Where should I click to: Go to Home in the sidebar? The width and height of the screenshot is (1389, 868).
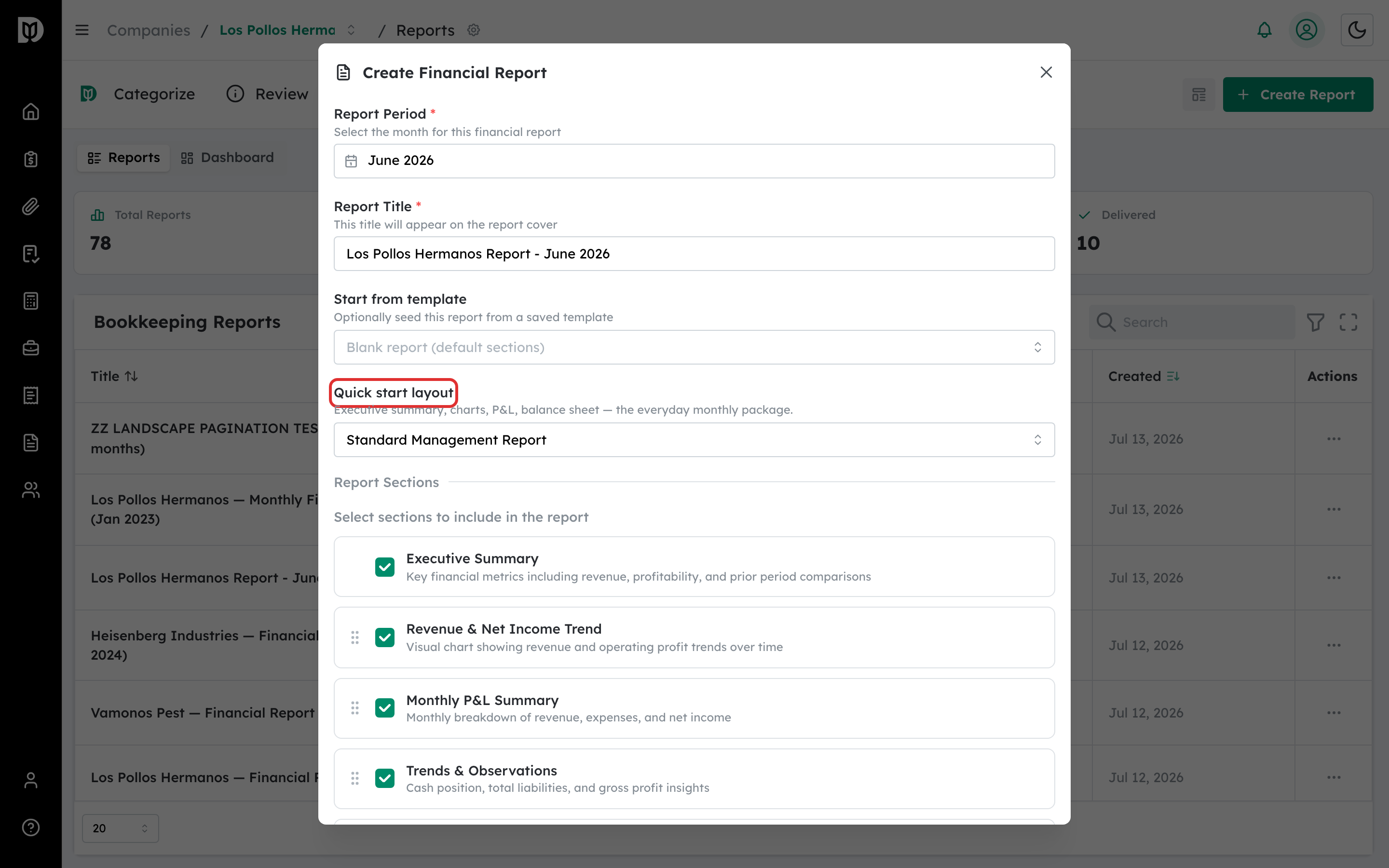pos(30,111)
